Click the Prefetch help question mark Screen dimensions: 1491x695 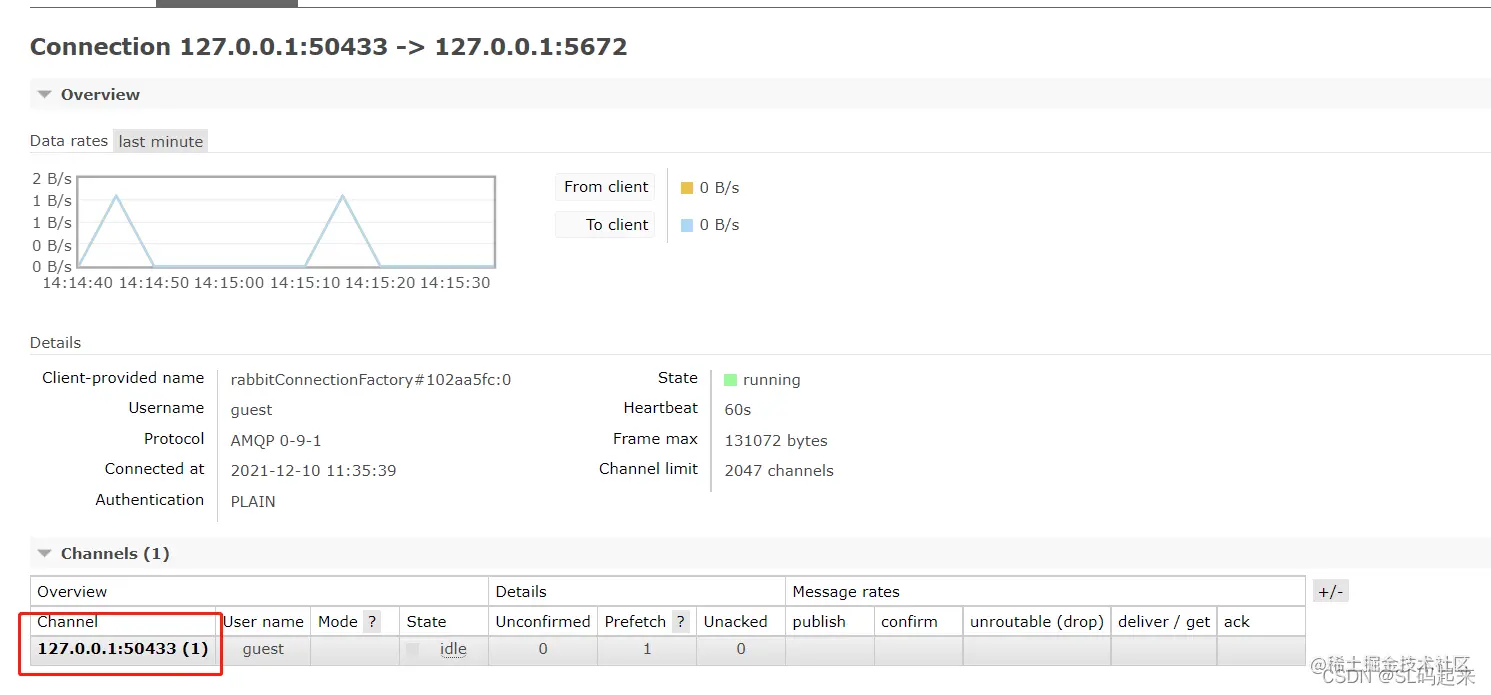pos(681,621)
